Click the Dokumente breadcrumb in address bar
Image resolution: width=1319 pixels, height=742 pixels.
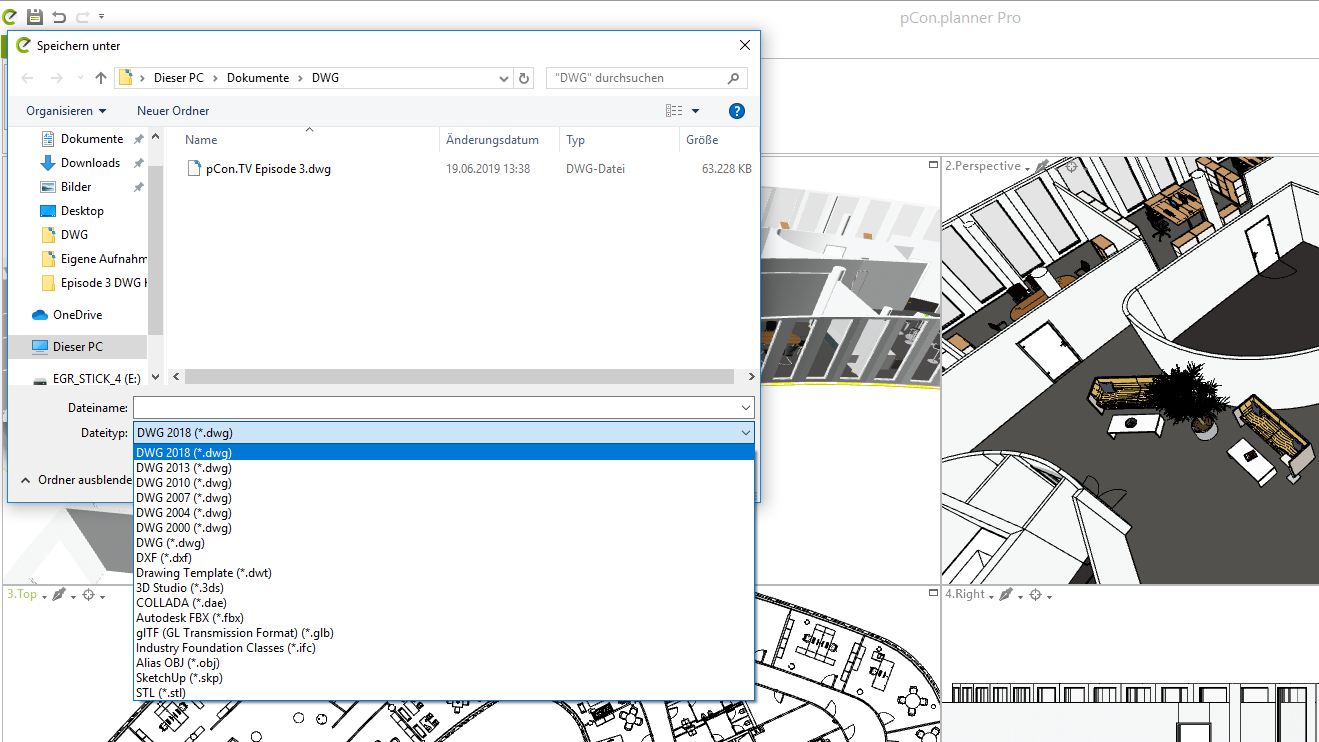258,78
